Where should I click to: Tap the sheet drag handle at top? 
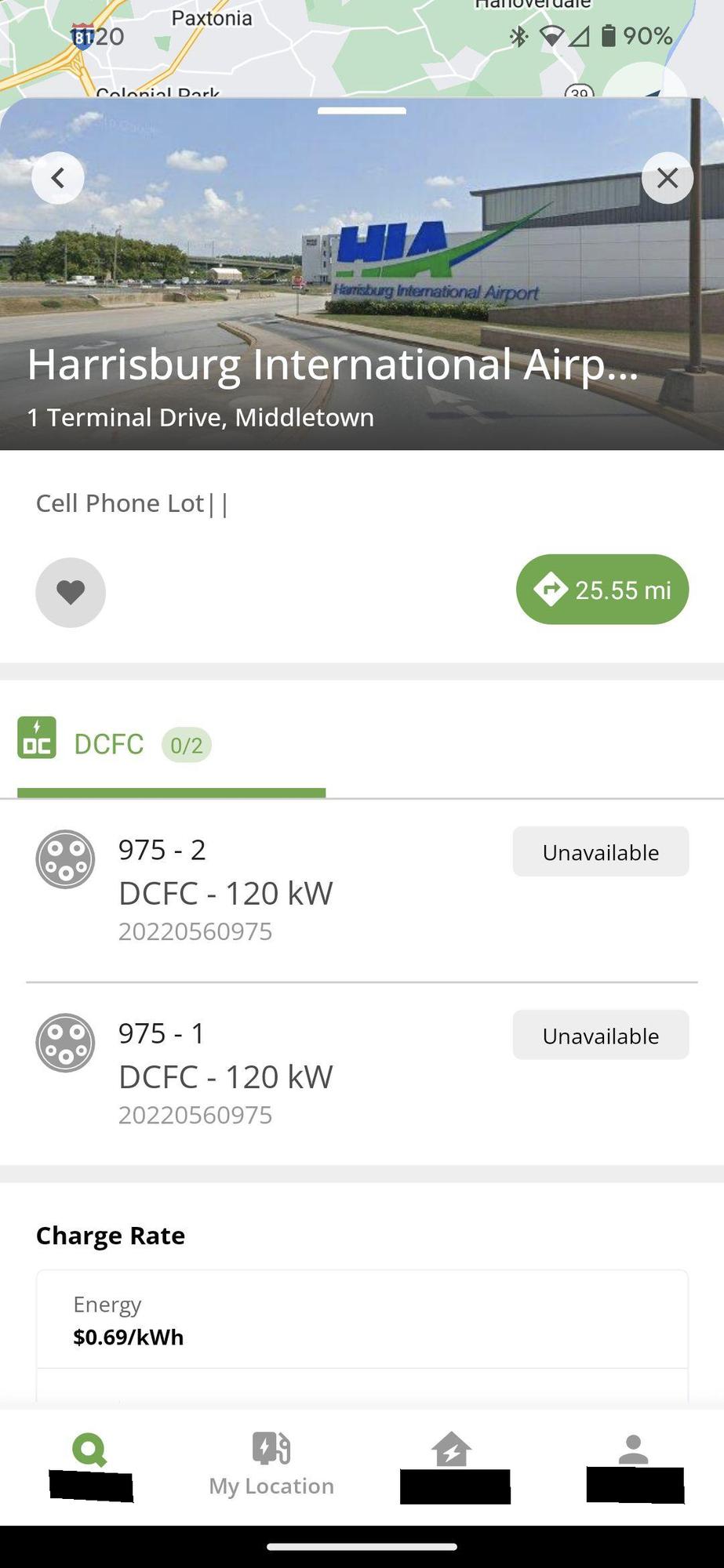(x=362, y=111)
